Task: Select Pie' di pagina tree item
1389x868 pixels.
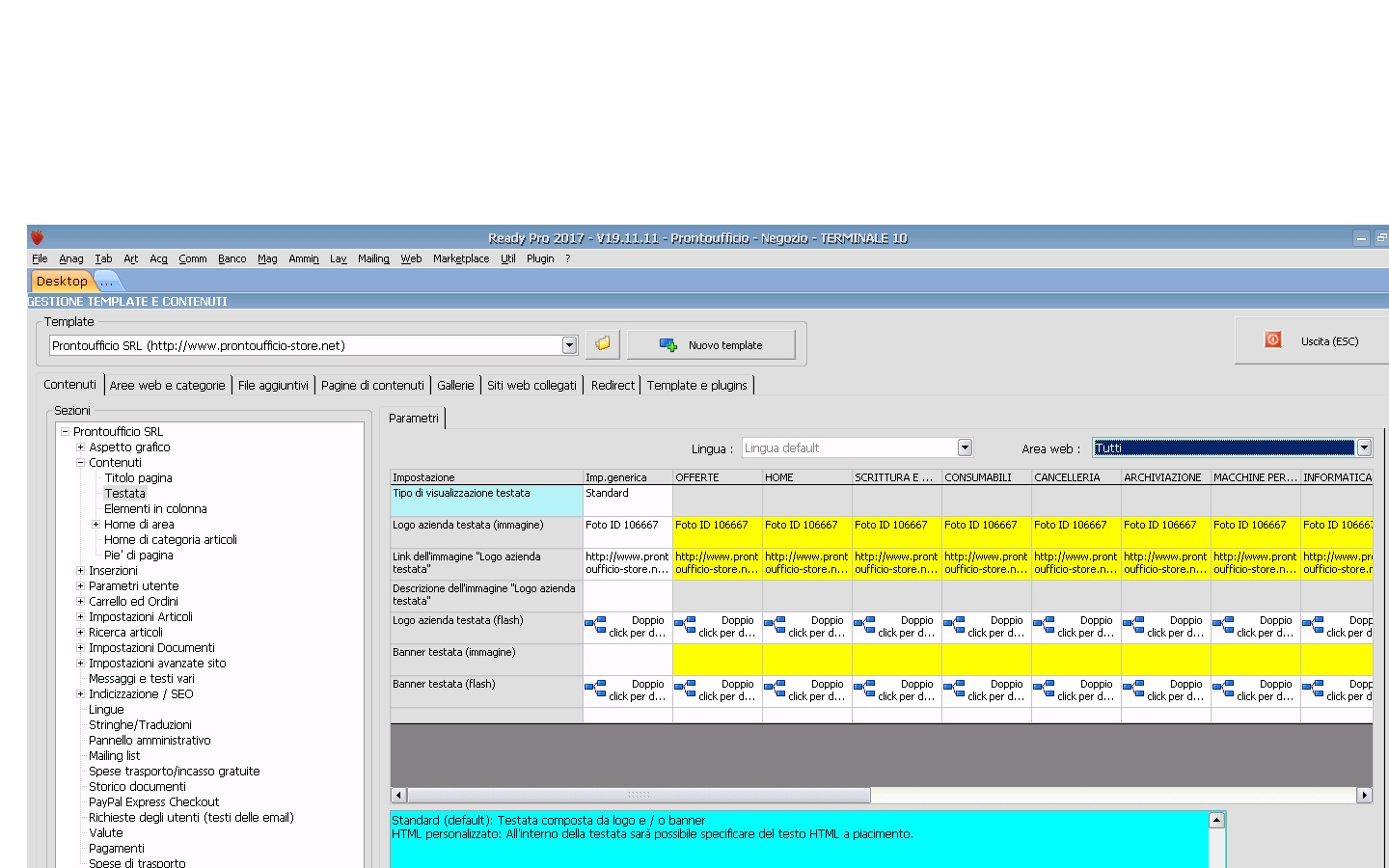Action: [x=139, y=556]
